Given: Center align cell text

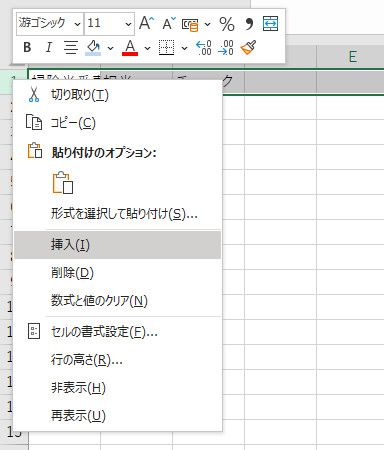Looking at the screenshot, I should click(71, 47).
